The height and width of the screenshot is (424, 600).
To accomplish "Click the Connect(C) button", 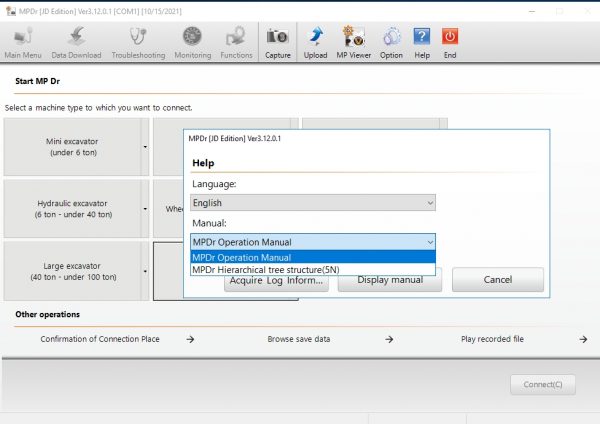I will click(543, 385).
